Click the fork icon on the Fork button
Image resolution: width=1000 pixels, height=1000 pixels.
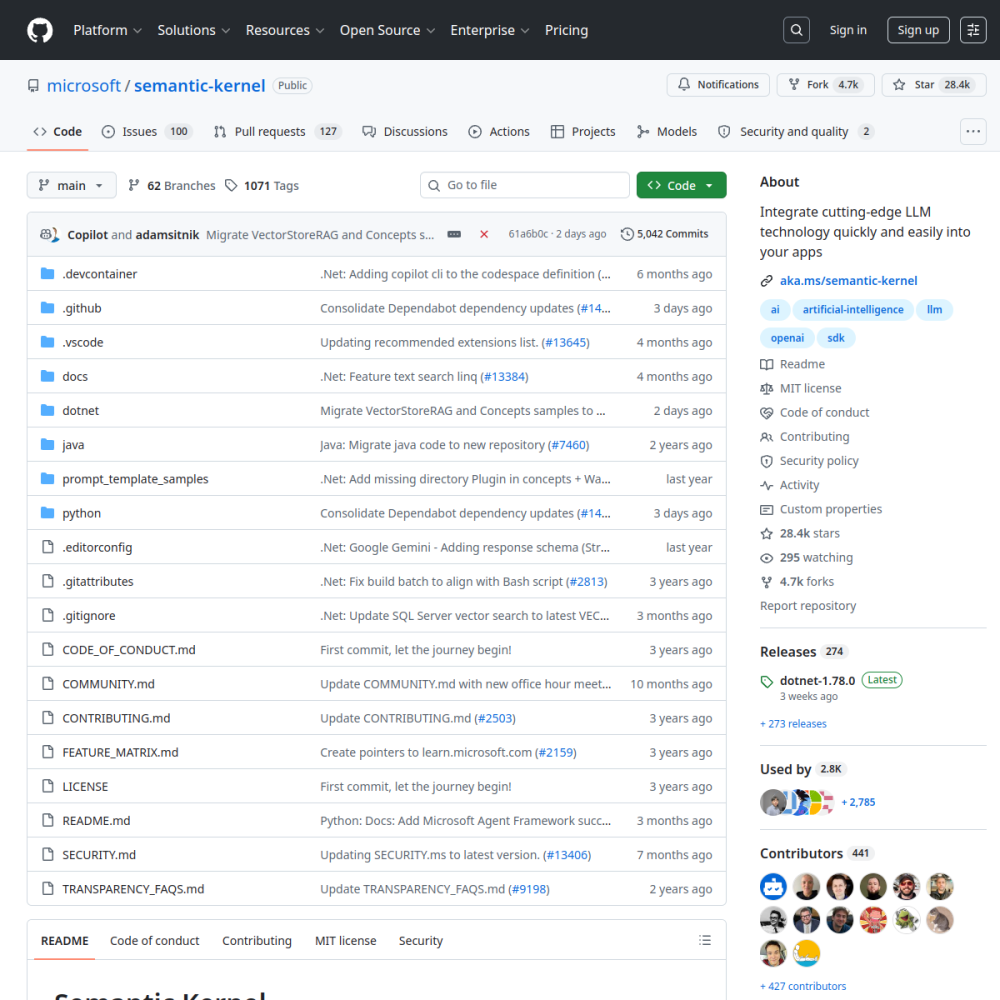(x=794, y=84)
